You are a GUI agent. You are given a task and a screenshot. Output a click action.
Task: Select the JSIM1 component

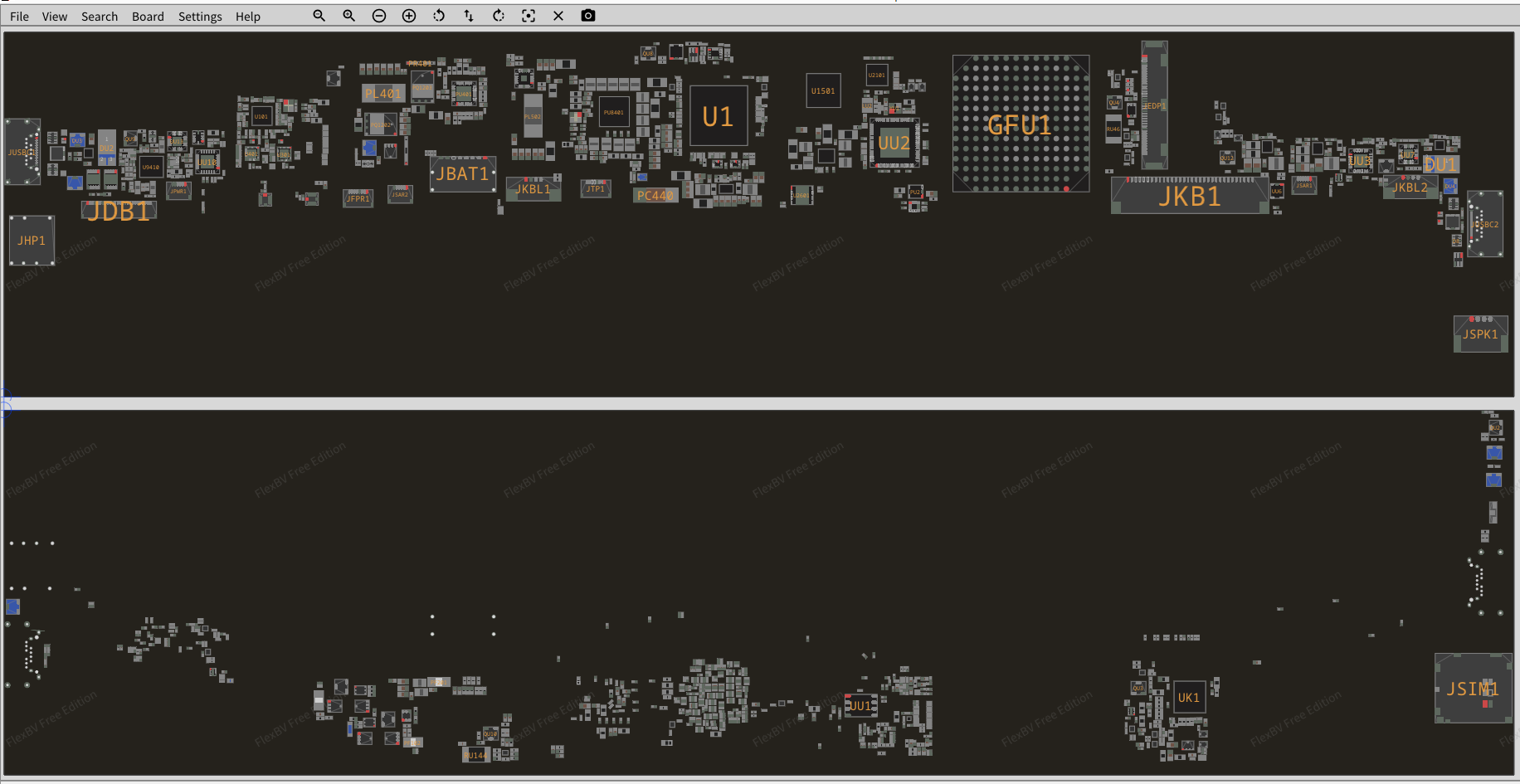tap(1473, 689)
